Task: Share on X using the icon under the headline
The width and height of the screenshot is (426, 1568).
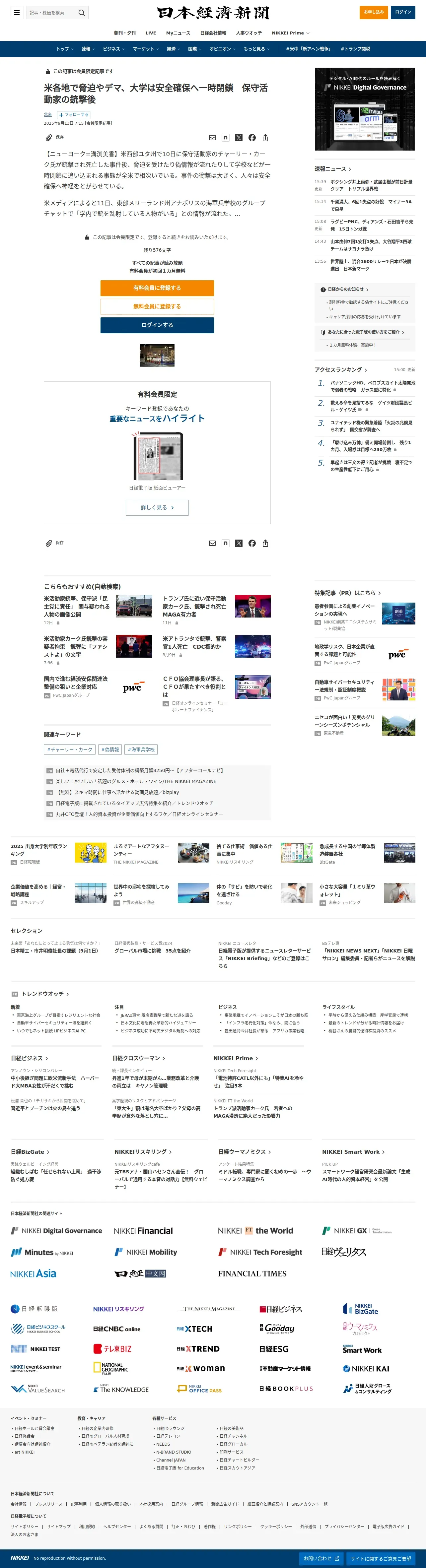Action: pyautogui.click(x=239, y=138)
